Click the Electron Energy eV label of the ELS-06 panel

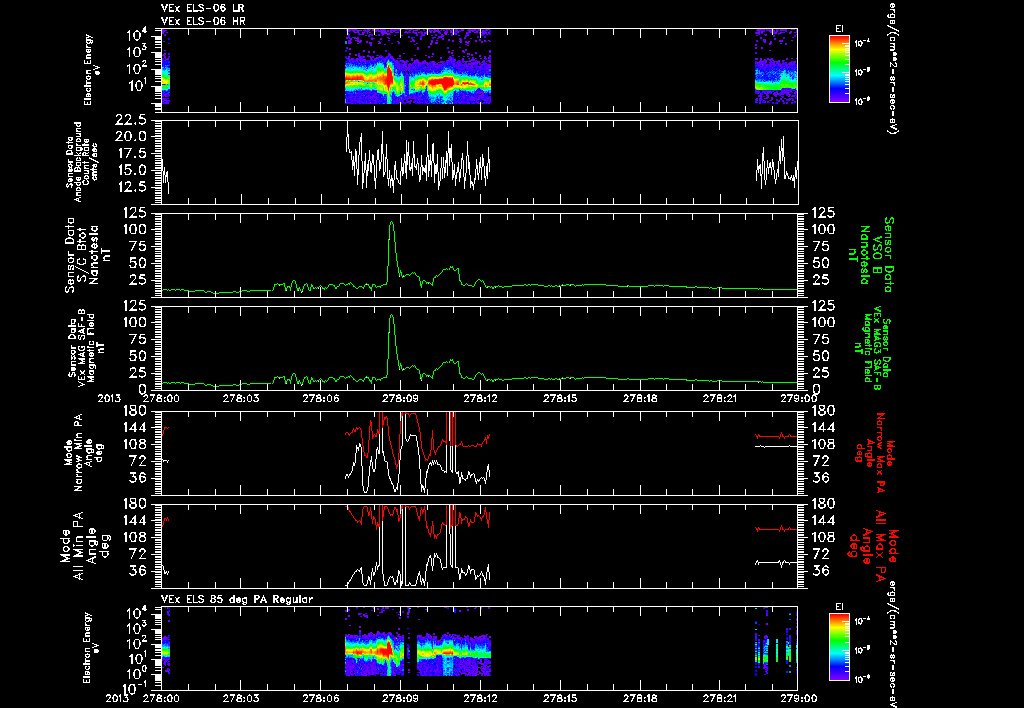[92, 70]
